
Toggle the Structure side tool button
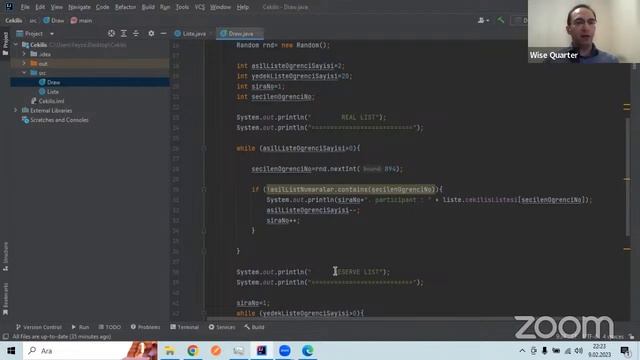(5, 256)
